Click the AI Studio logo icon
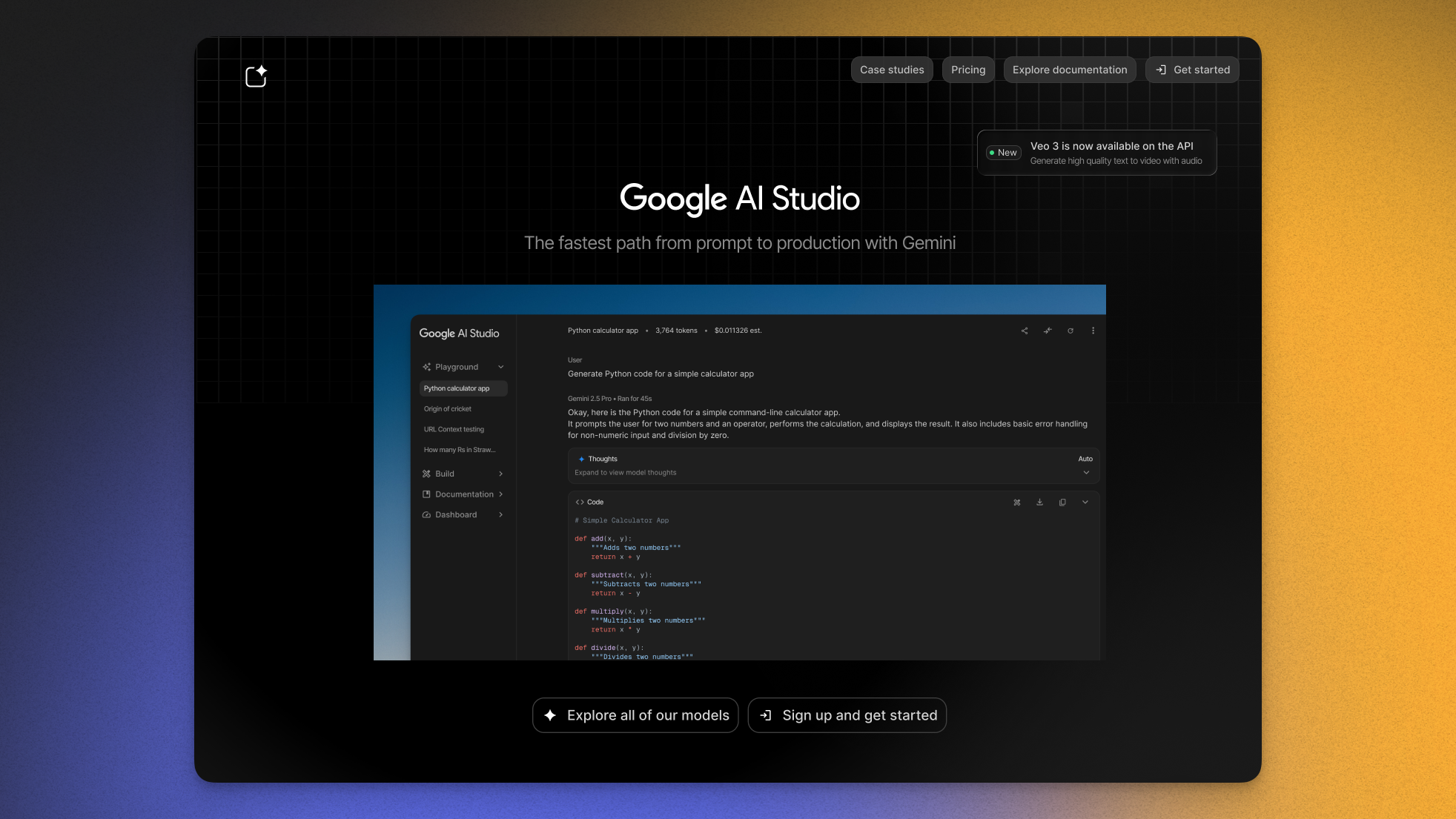Viewport: 1456px width, 819px height. click(256, 76)
